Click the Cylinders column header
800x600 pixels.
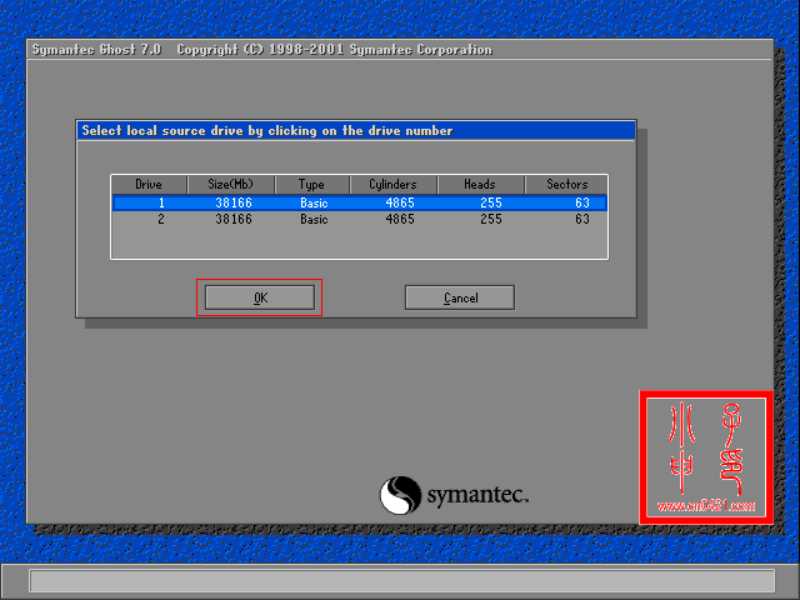coord(393,184)
